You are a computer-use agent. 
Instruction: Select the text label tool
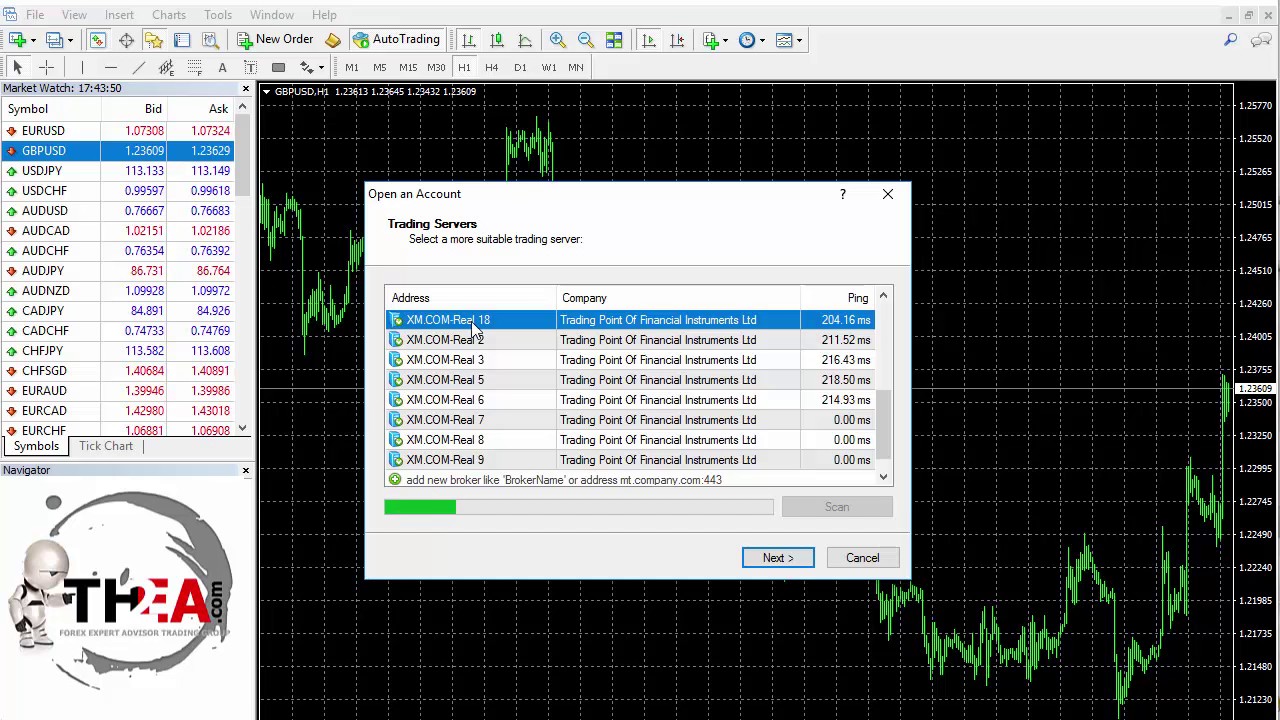coord(250,67)
